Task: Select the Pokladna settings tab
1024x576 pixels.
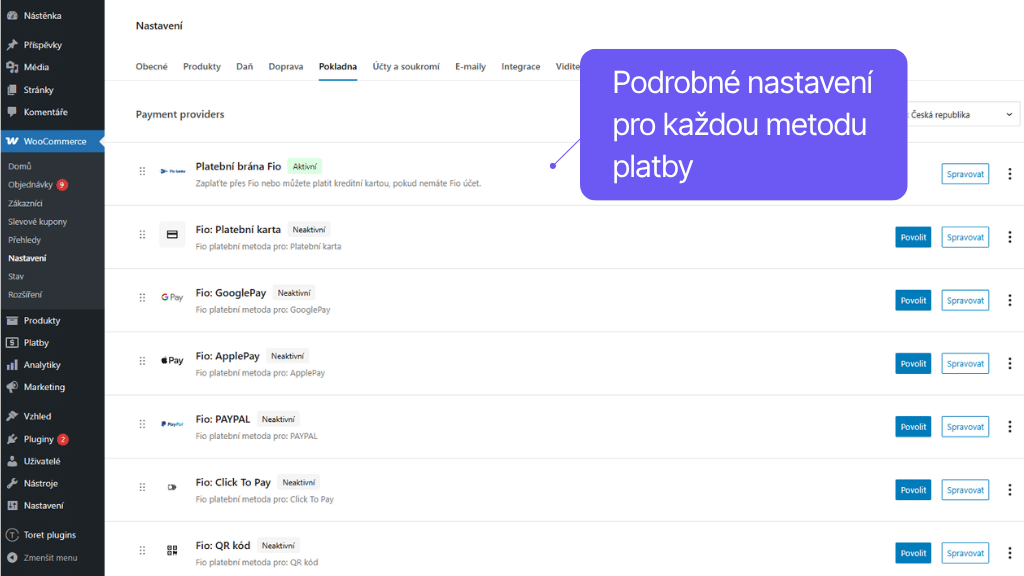Action: (338, 67)
